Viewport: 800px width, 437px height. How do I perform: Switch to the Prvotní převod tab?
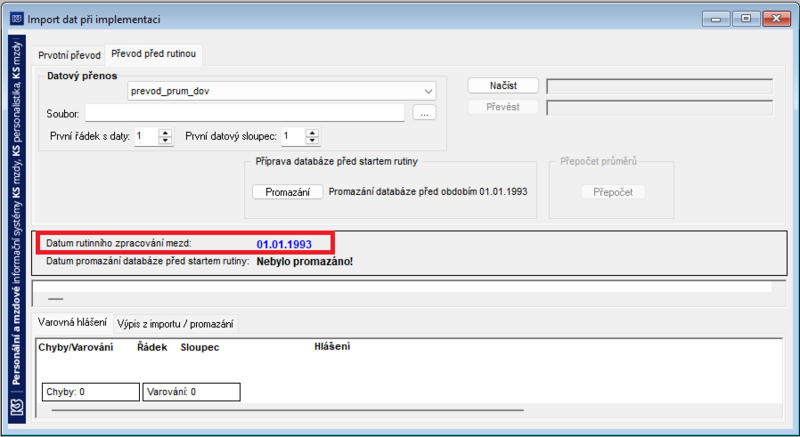(x=69, y=55)
